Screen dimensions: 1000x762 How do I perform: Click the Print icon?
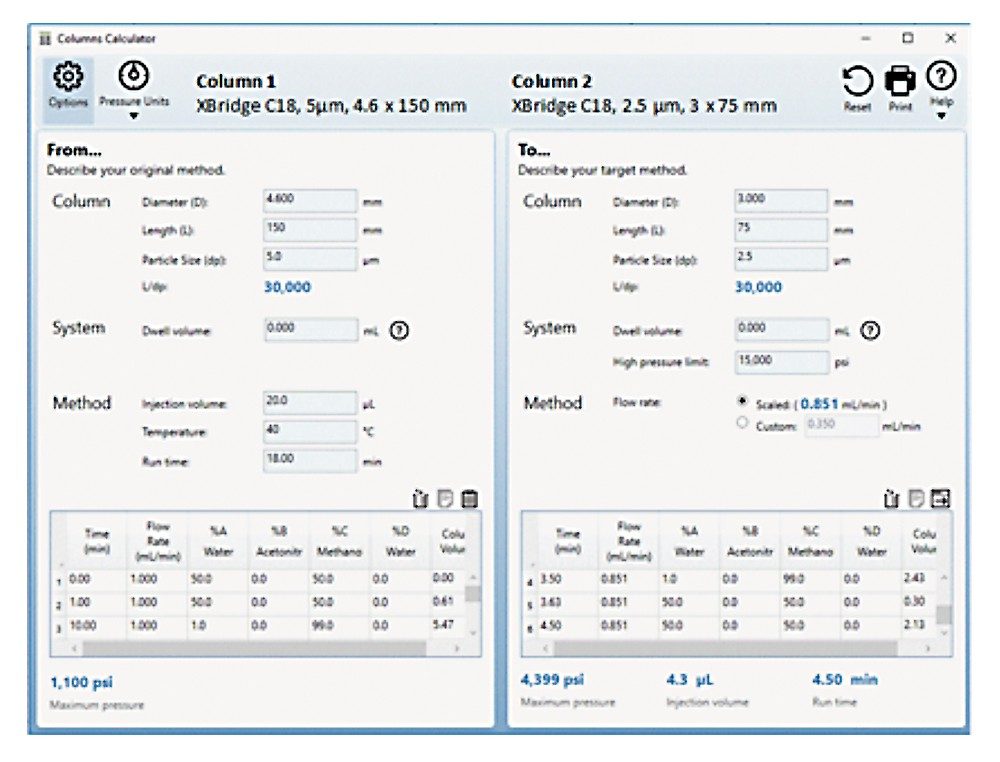(x=899, y=82)
